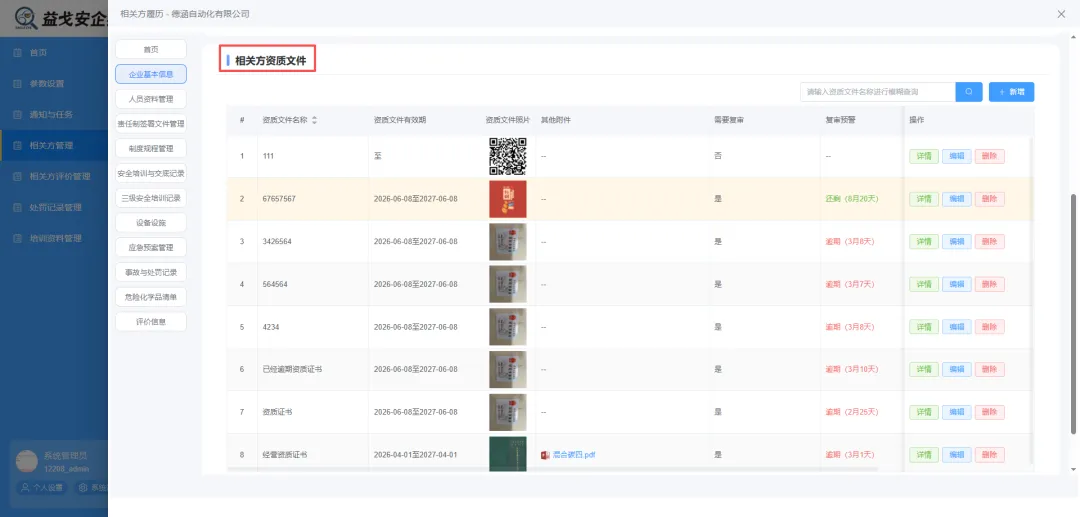
Task: Focus the 资质文件名称 search field
Action: click(878, 92)
